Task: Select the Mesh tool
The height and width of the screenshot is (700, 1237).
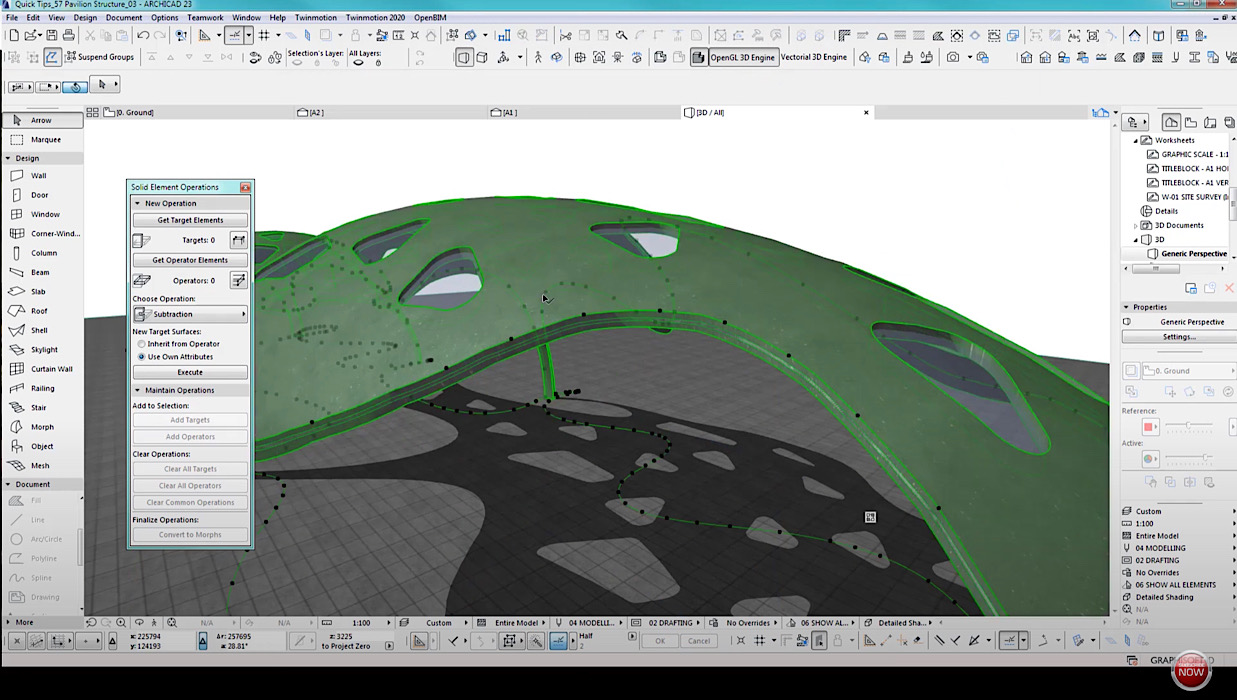Action: pyautogui.click(x=40, y=465)
